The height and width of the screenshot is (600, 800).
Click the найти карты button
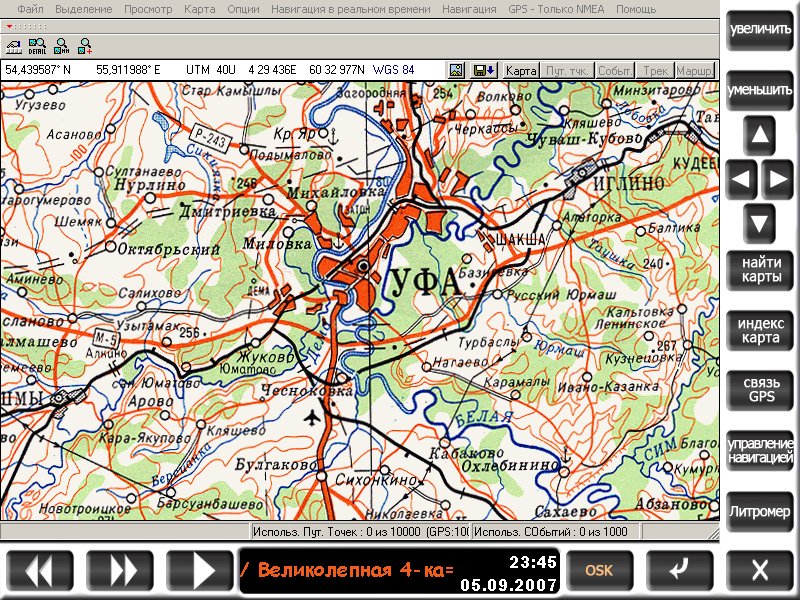click(760, 270)
